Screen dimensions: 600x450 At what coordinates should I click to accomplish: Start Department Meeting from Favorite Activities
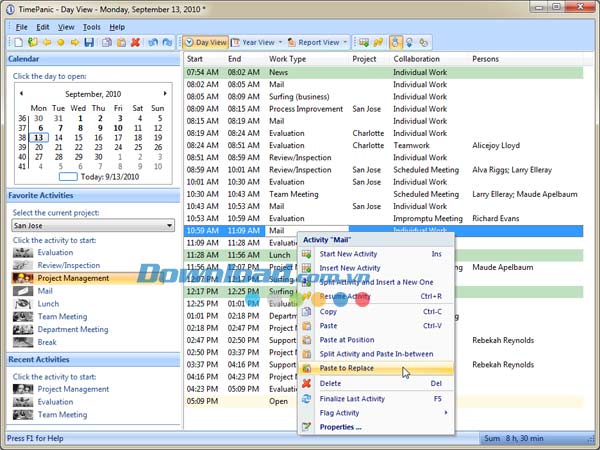72,329
